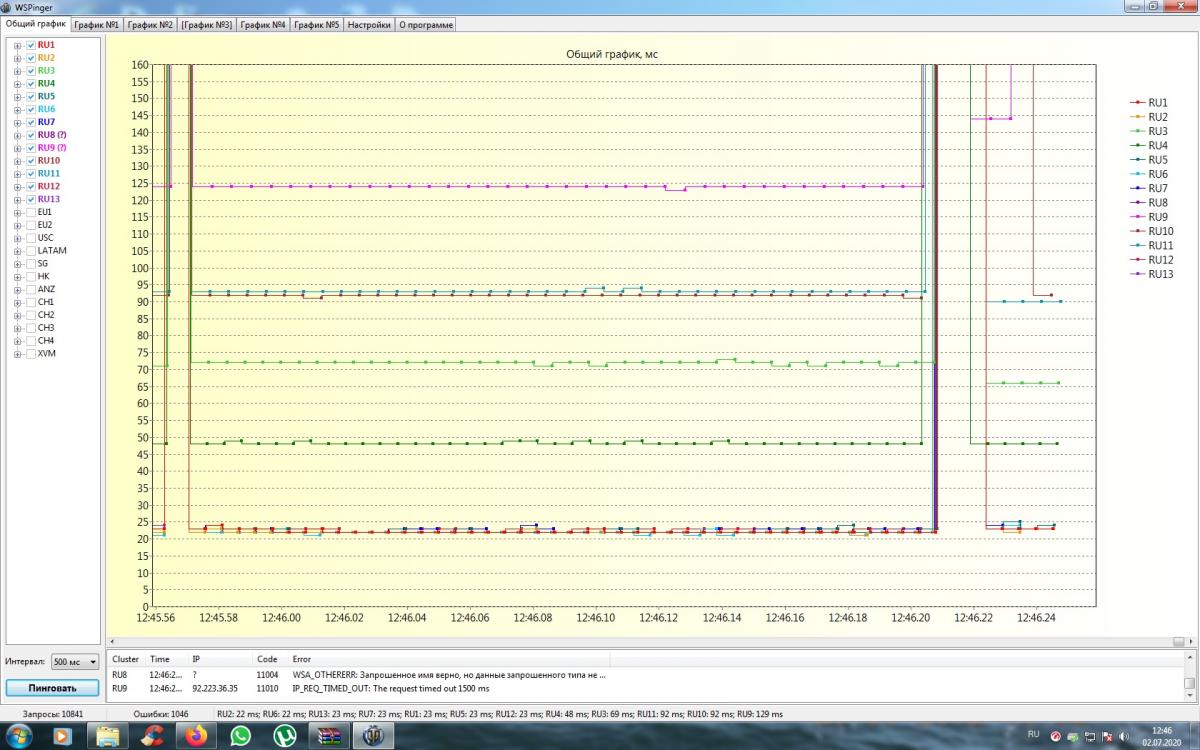Open Windows Explorer folder icon
Image resolution: width=1200 pixels, height=750 pixels.
107,736
